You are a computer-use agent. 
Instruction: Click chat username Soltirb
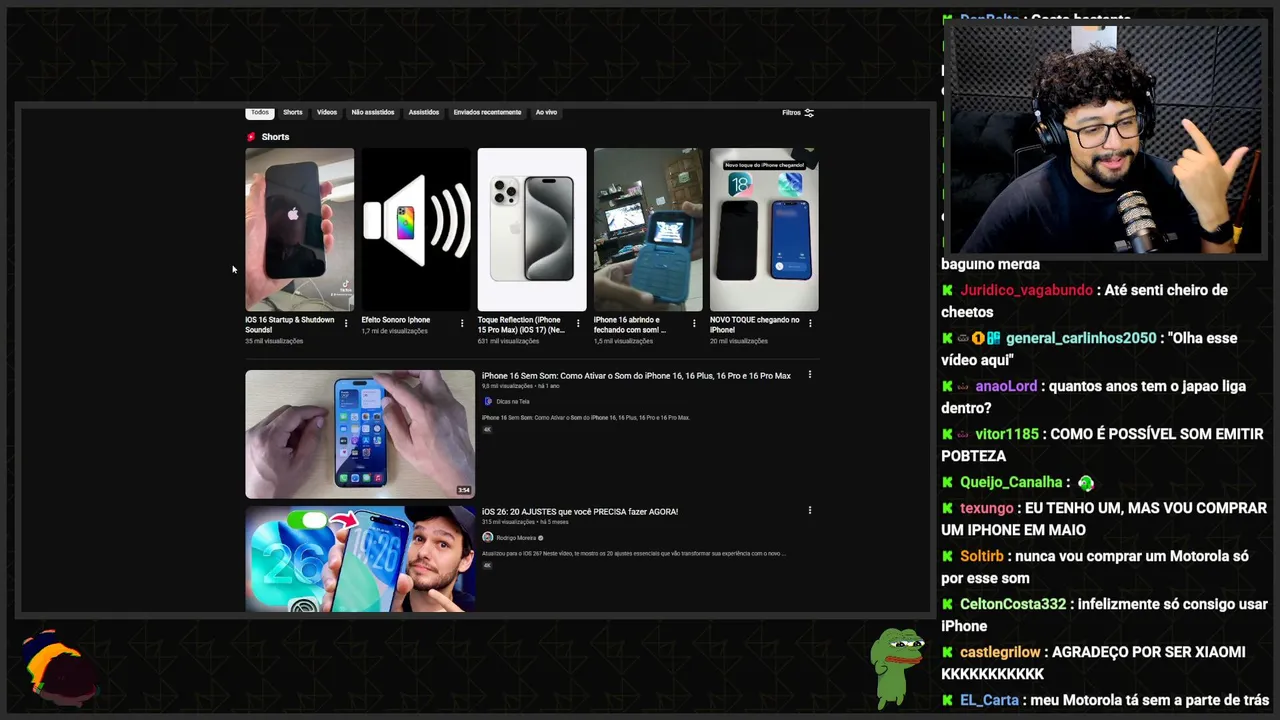pos(981,556)
